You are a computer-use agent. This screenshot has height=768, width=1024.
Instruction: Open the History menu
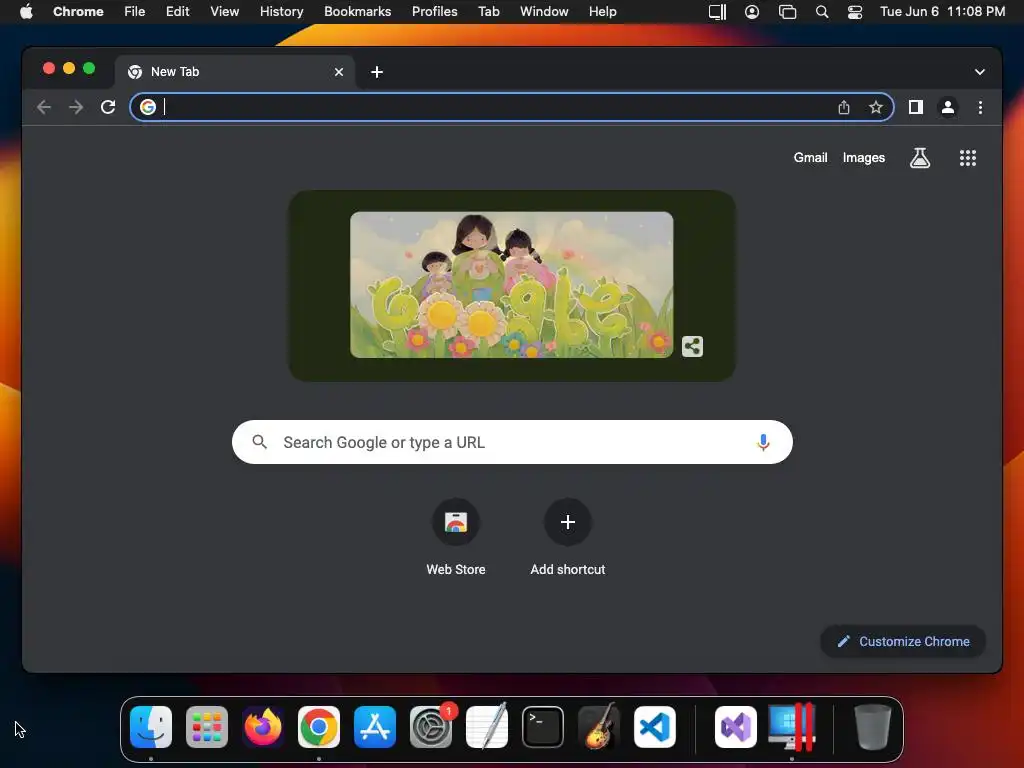coord(281,12)
